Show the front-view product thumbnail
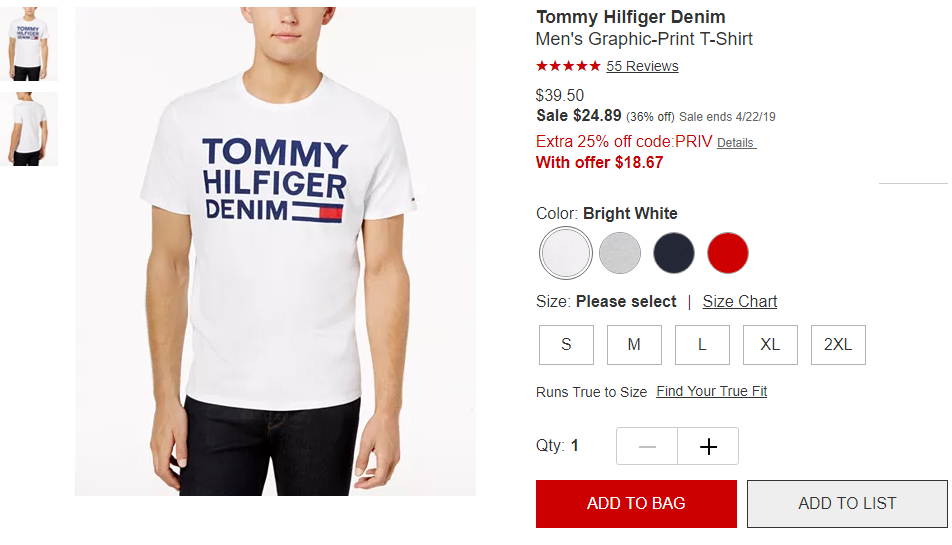 coord(29,44)
